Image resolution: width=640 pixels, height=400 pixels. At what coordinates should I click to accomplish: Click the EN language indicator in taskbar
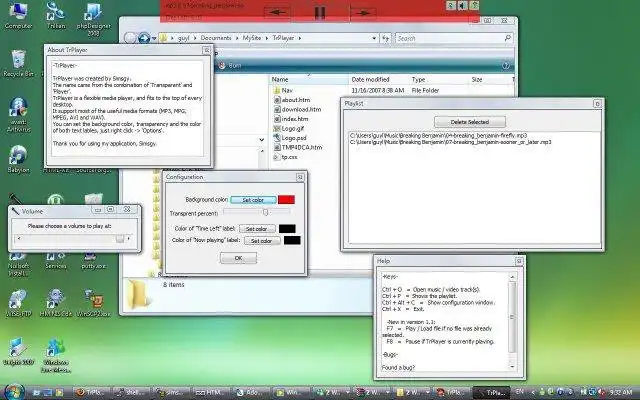(519, 392)
